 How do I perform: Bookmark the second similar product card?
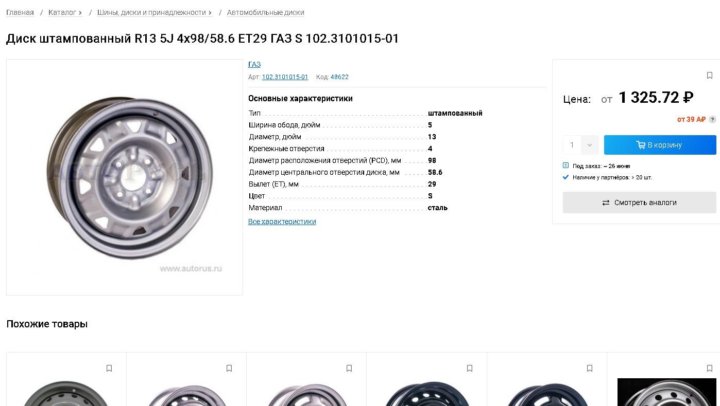click(x=229, y=368)
